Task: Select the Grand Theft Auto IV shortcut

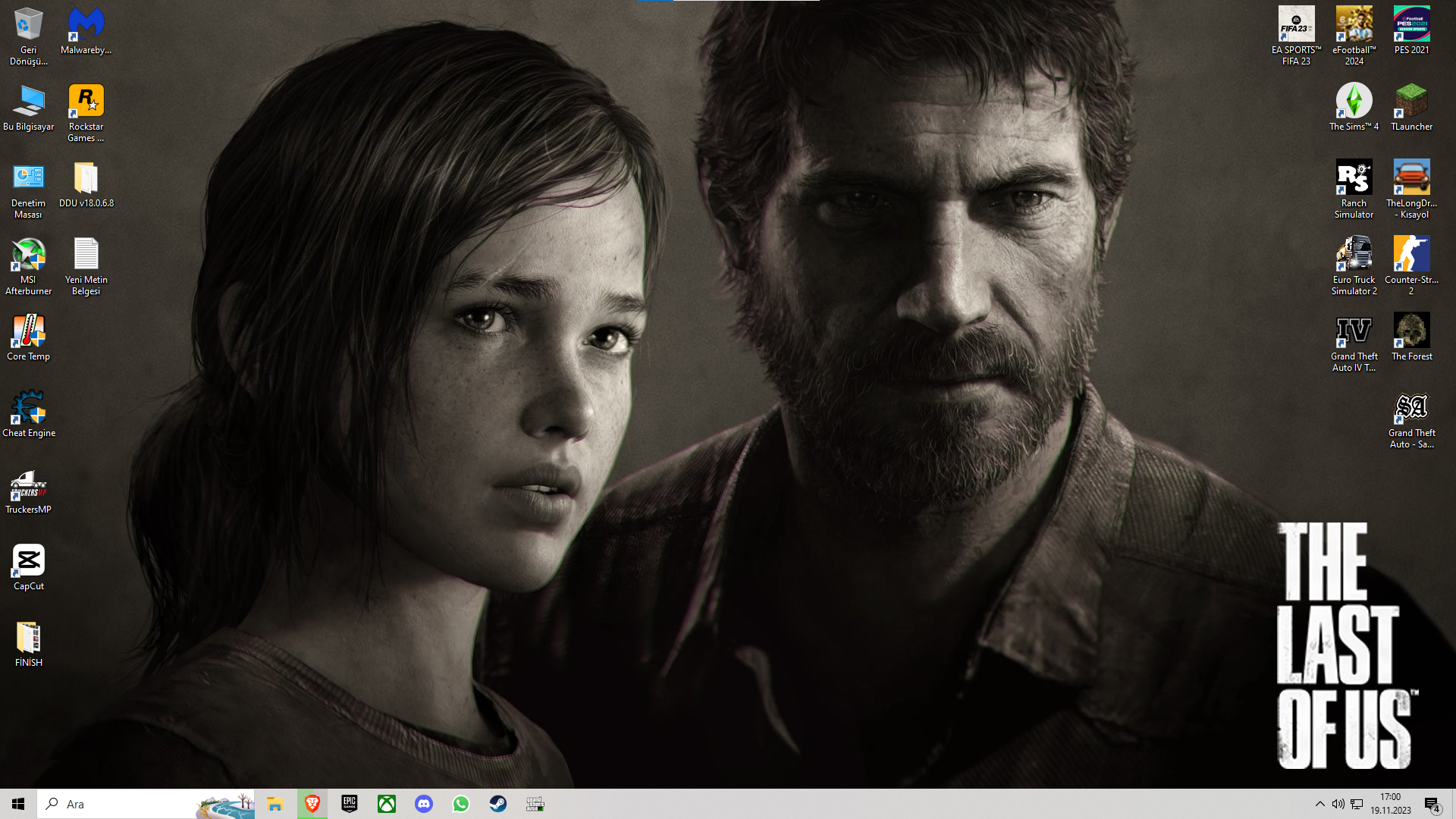Action: click(1354, 342)
